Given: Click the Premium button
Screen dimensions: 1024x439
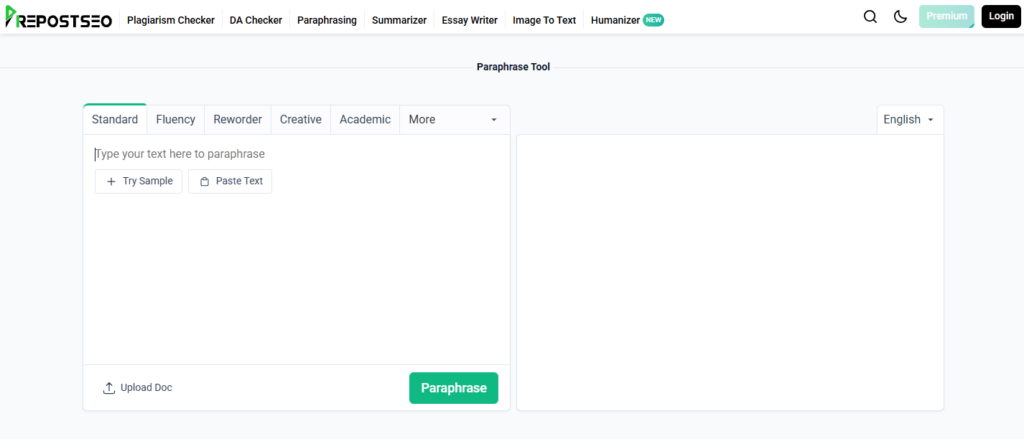Looking at the screenshot, I should [x=946, y=17].
